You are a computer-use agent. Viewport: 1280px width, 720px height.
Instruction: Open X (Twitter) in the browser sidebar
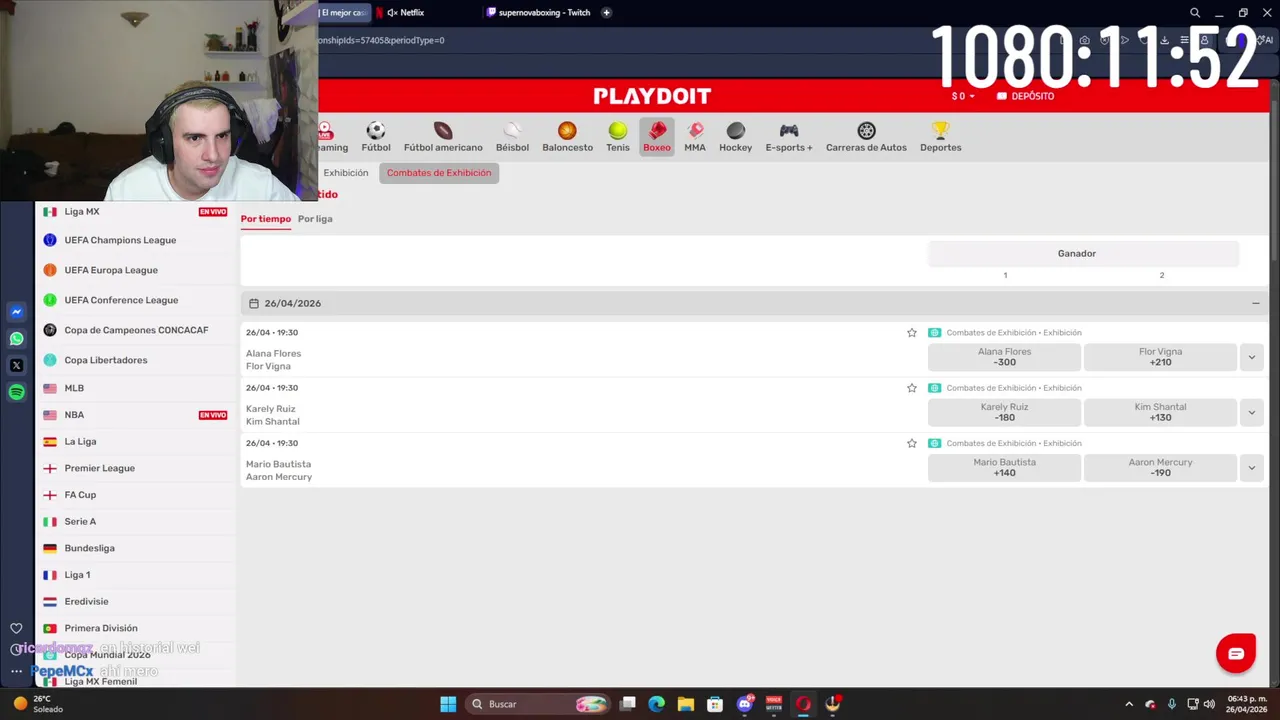(16, 366)
